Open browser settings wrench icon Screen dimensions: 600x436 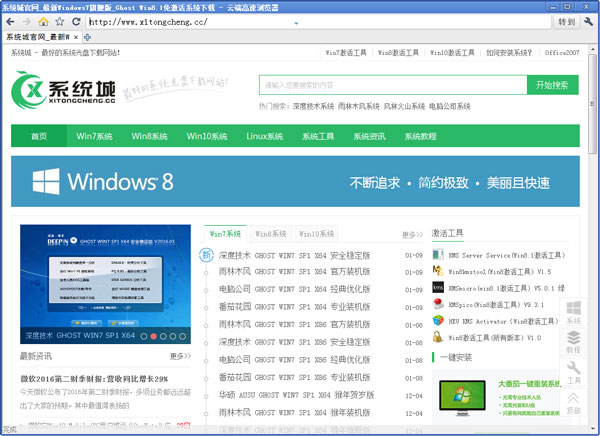[x=589, y=22]
